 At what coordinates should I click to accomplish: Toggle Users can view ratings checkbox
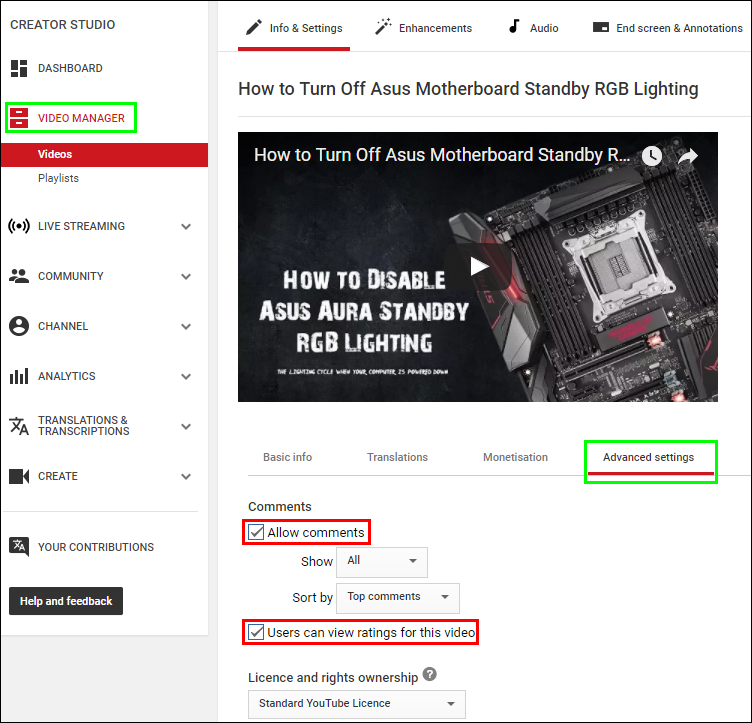point(256,632)
